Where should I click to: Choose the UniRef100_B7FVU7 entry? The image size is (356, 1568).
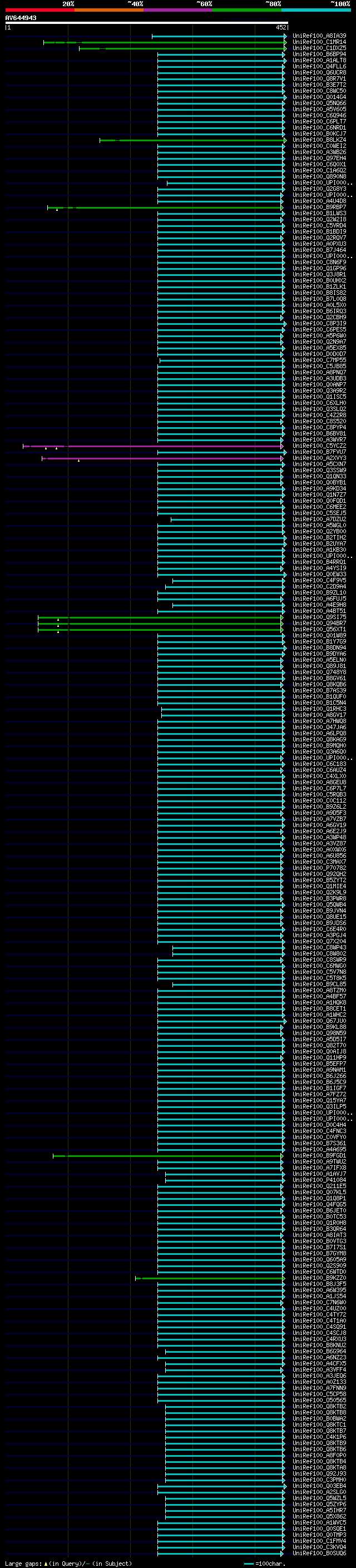pyautogui.click(x=319, y=452)
